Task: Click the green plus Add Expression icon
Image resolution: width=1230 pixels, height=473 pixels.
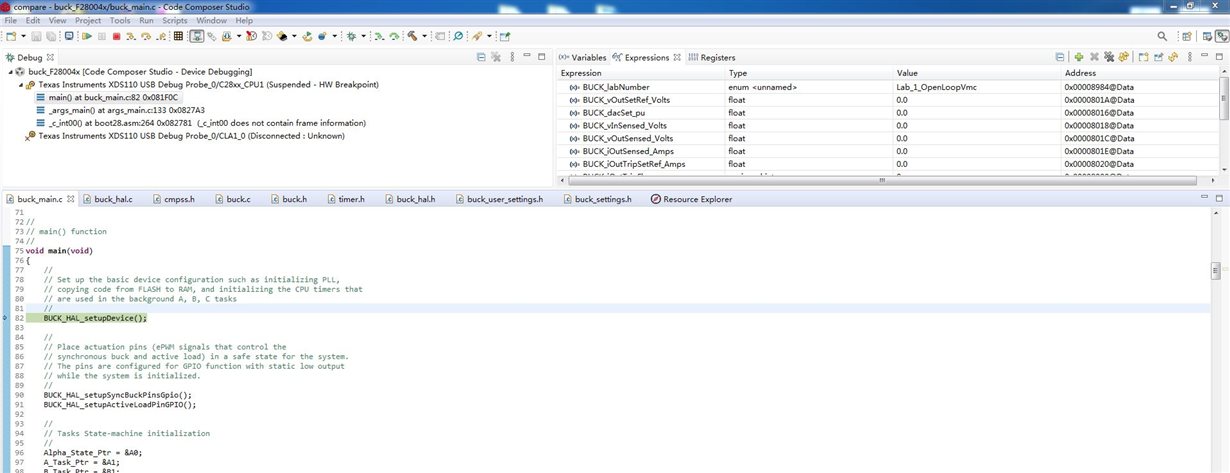Action: tap(1079, 57)
